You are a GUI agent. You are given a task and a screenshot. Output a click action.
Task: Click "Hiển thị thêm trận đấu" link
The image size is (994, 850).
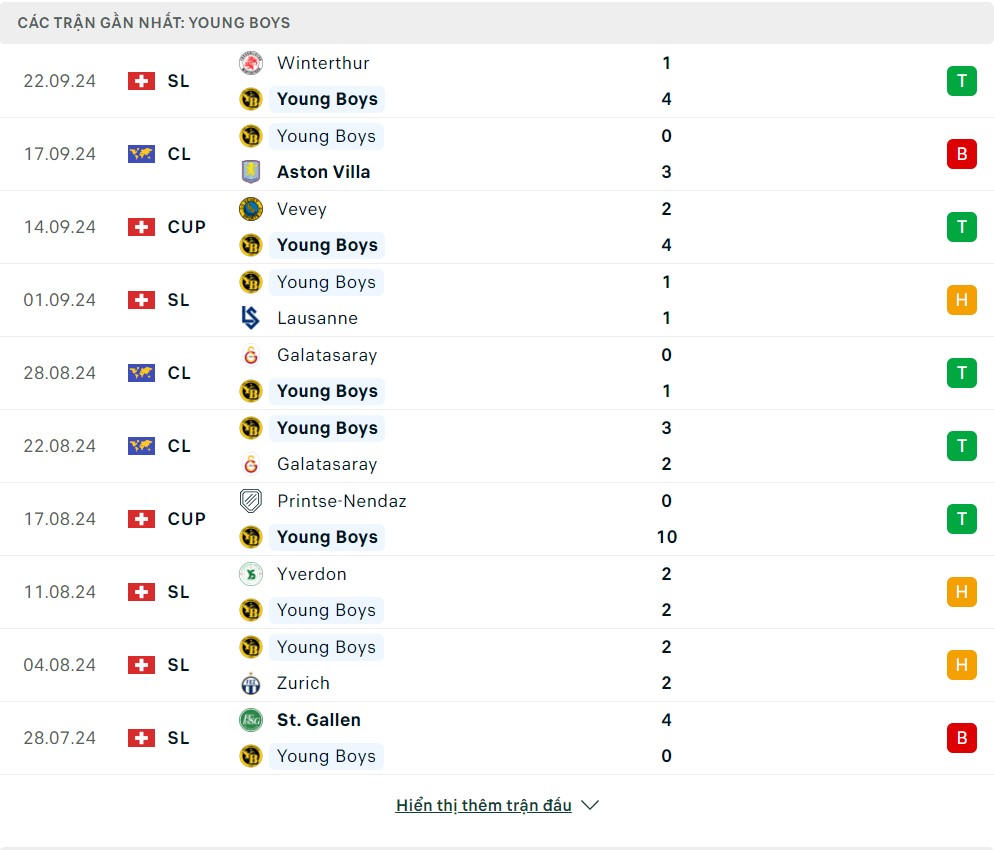pyautogui.click(x=484, y=805)
